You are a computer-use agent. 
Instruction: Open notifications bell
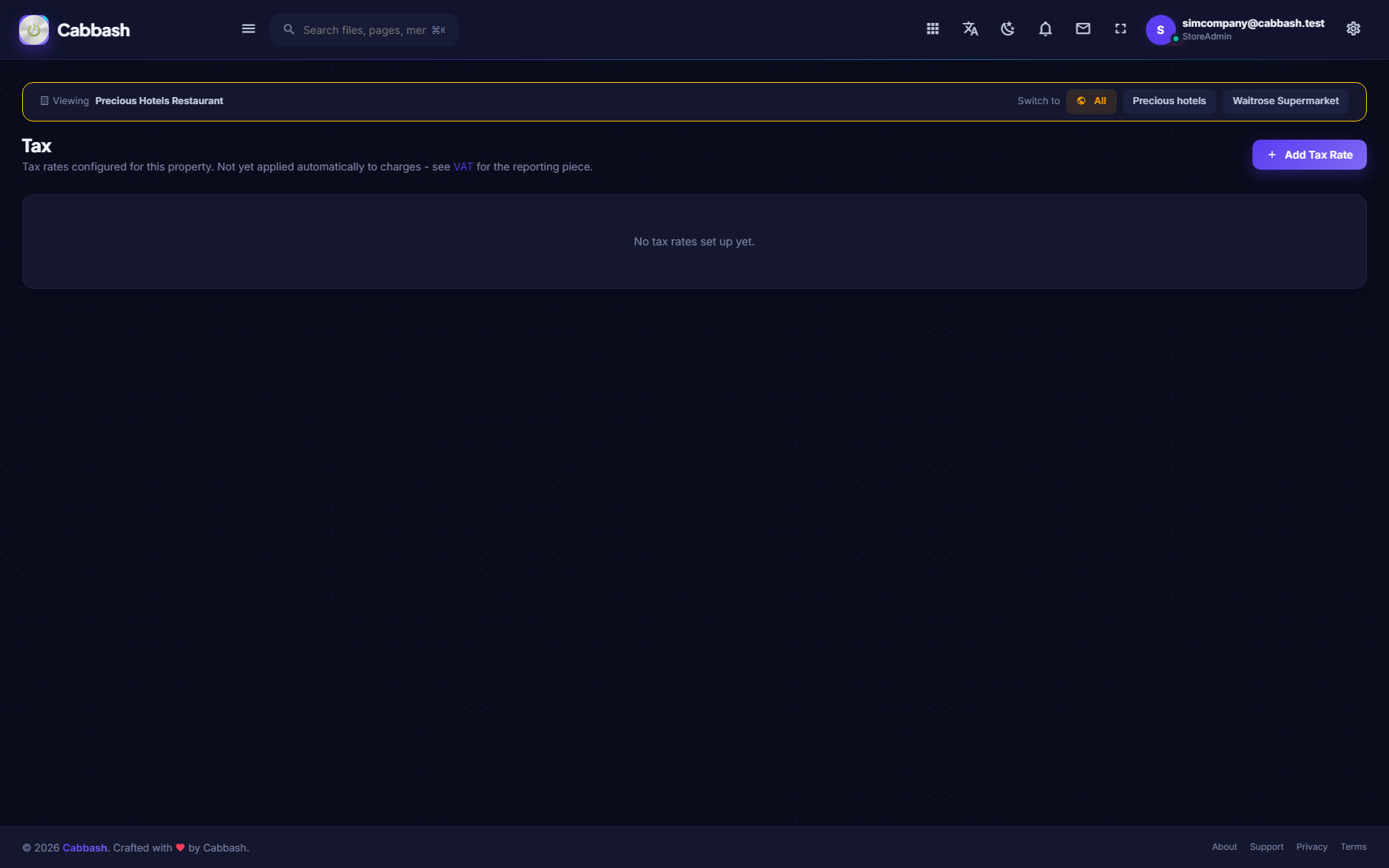tap(1046, 29)
